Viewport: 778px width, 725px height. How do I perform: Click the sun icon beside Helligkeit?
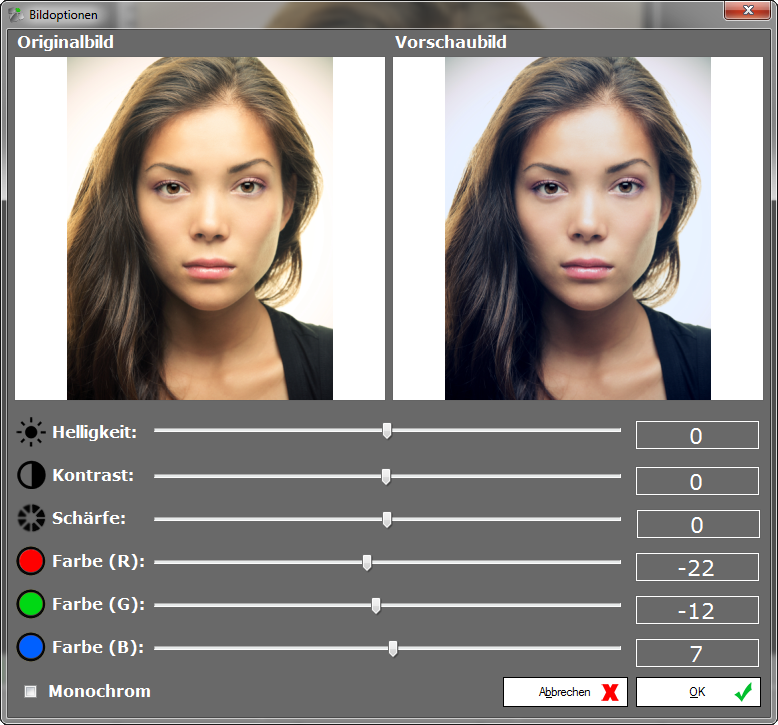(x=32, y=433)
